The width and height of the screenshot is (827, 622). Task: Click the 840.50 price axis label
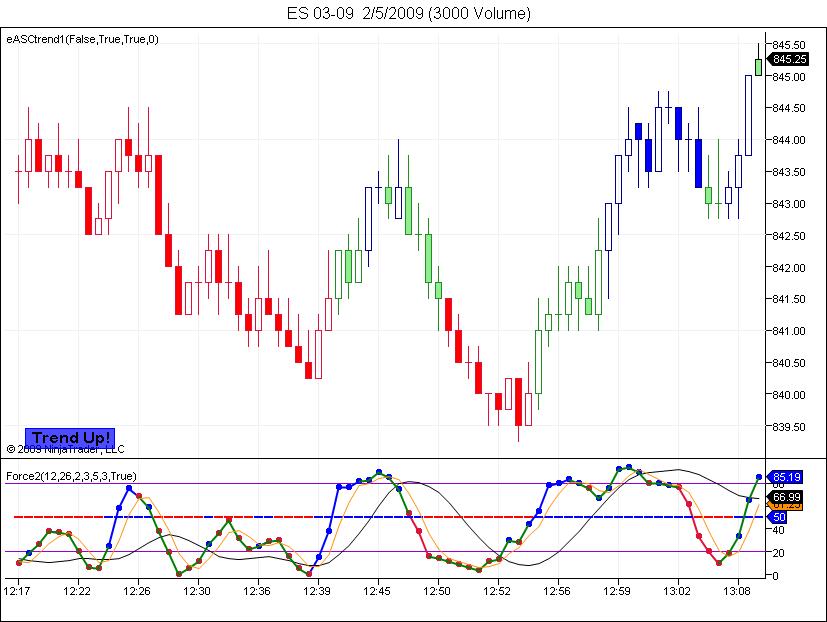click(788, 363)
